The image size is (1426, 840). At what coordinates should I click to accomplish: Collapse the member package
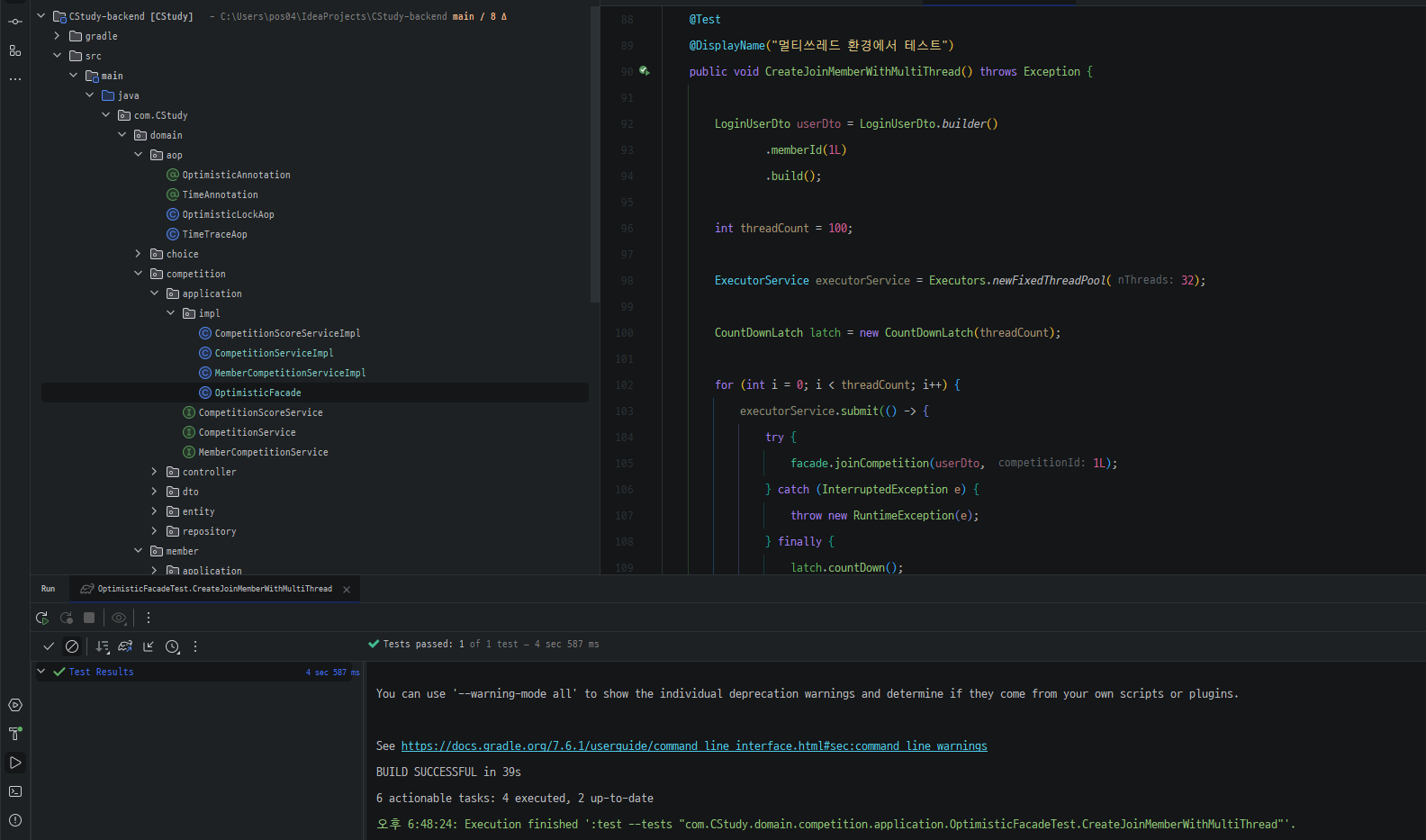138,551
